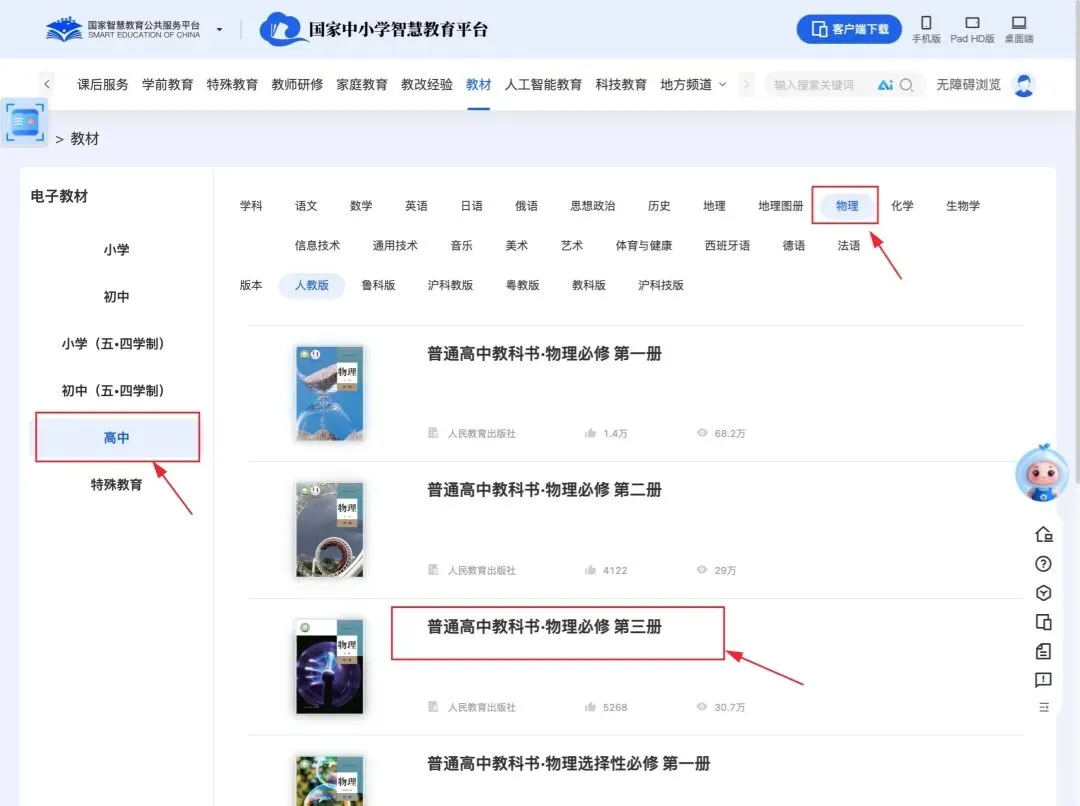Open the 物理必修 第一册 cover thumbnail

(x=329, y=393)
